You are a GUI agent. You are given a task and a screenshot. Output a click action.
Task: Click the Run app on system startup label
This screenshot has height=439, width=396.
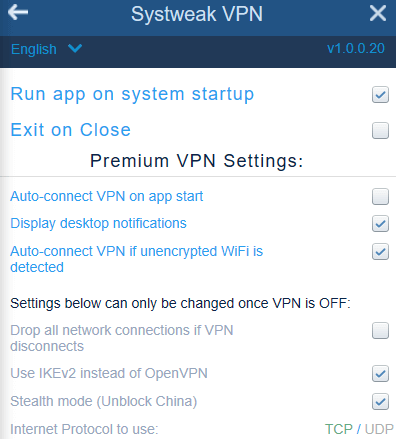132,94
